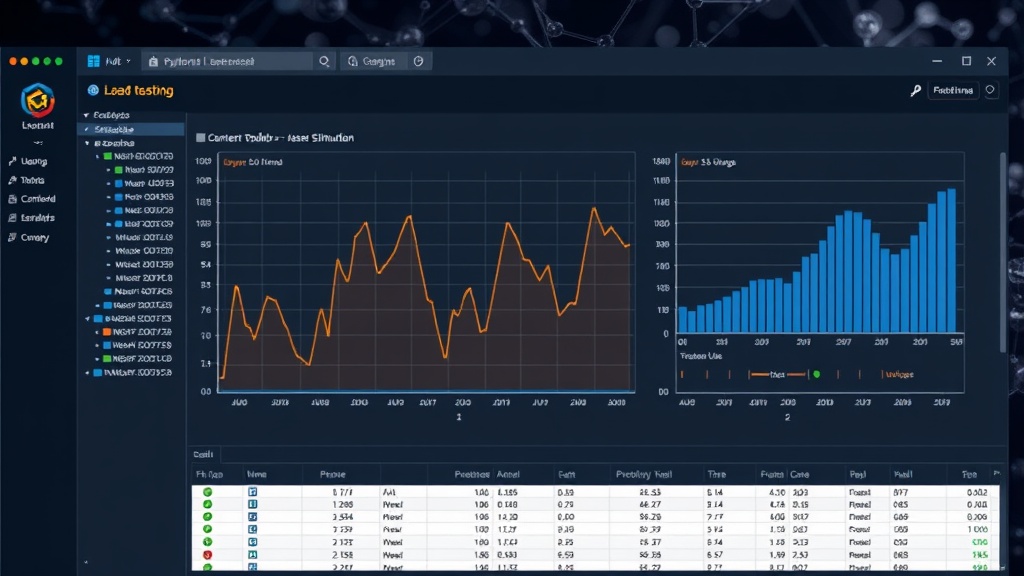This screenshot has height=576, width=1024.
Task: Click the Load testing page title
Action: [x=138, y=91]
